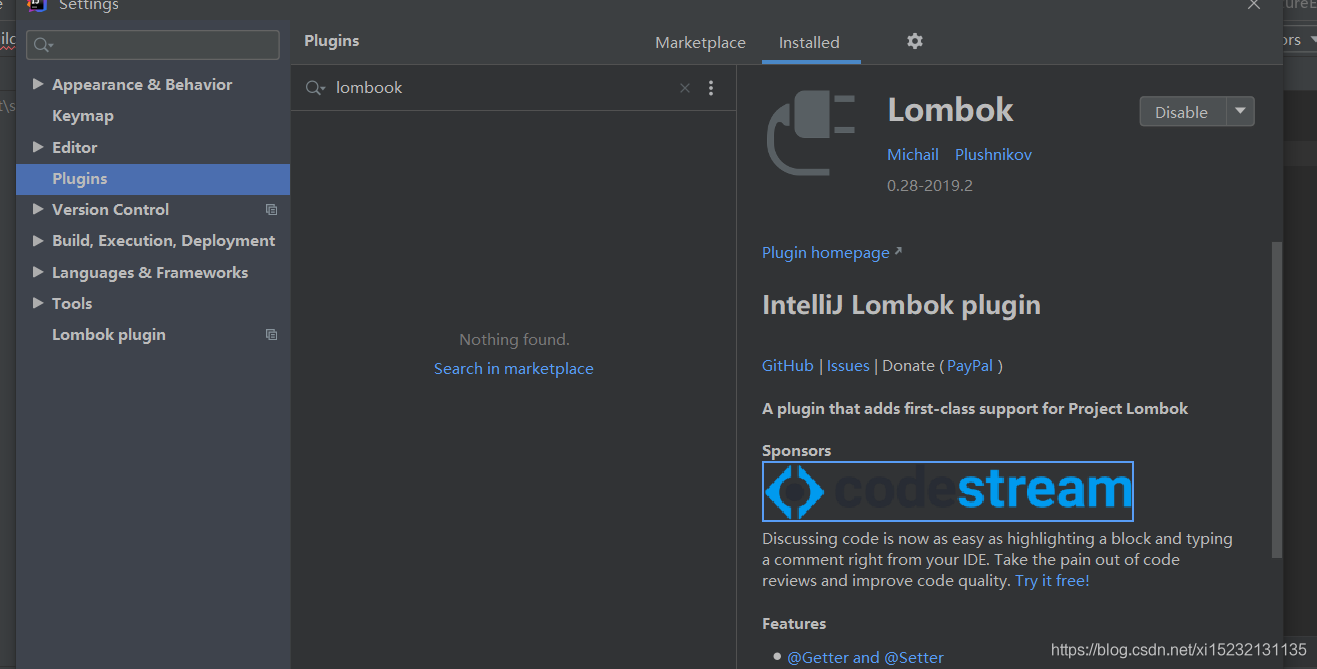Open the Plugin homepage link
The height and width of the screenshot is (669, 1317).
(826, 252)
